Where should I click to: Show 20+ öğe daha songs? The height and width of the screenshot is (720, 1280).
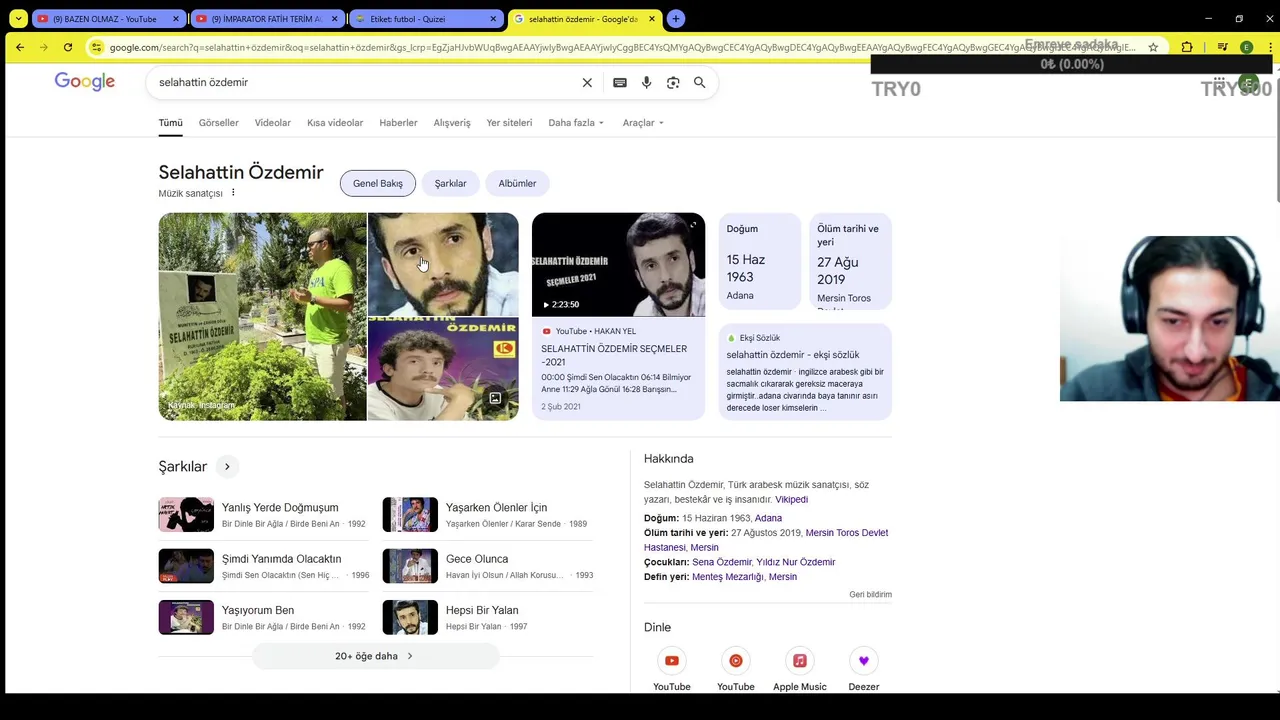pos(375,656)
